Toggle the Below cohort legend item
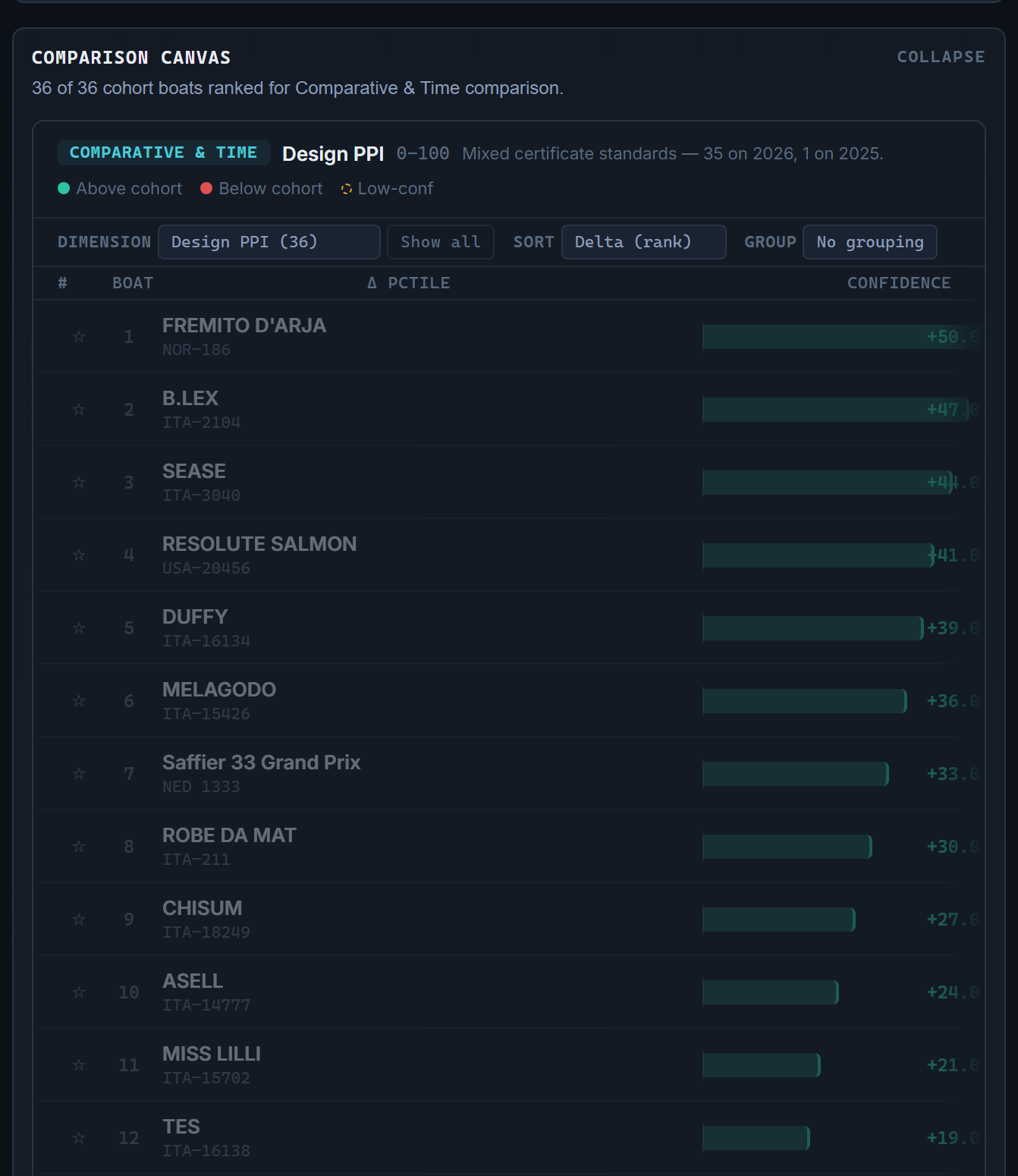 [x=262, y=188]
